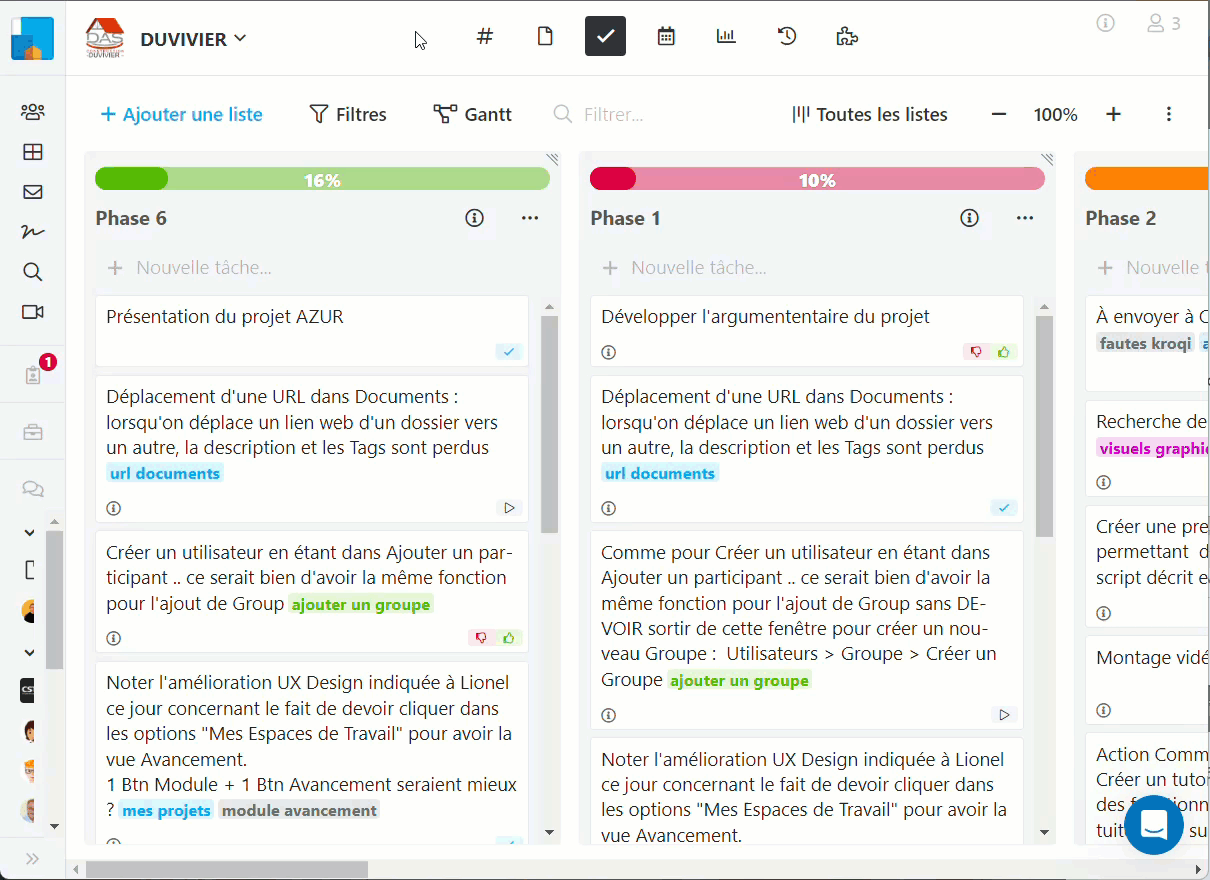
Task: Open the Phase 6 list three-dot menu
Action: 530,218
